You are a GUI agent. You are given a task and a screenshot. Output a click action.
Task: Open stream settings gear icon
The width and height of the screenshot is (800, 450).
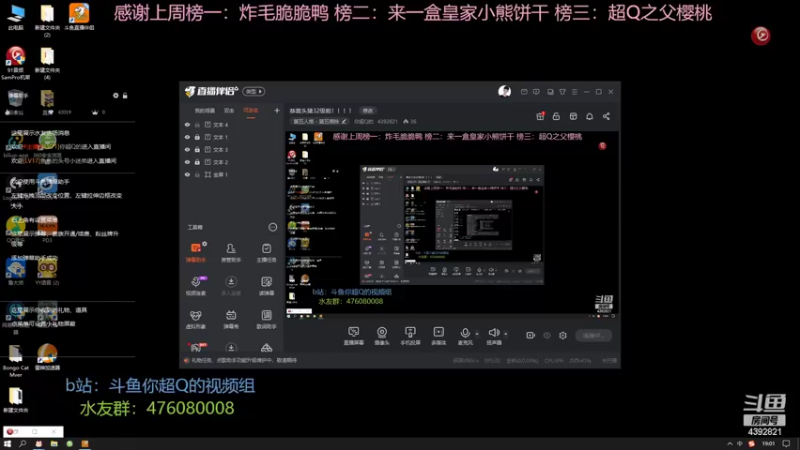(563, 335)
